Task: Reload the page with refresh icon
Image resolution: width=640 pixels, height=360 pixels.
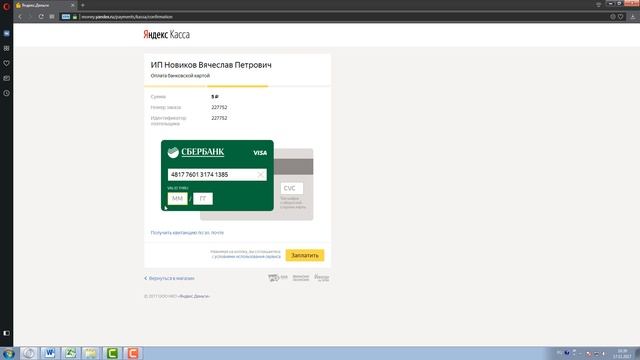Action: click(41, 17)
